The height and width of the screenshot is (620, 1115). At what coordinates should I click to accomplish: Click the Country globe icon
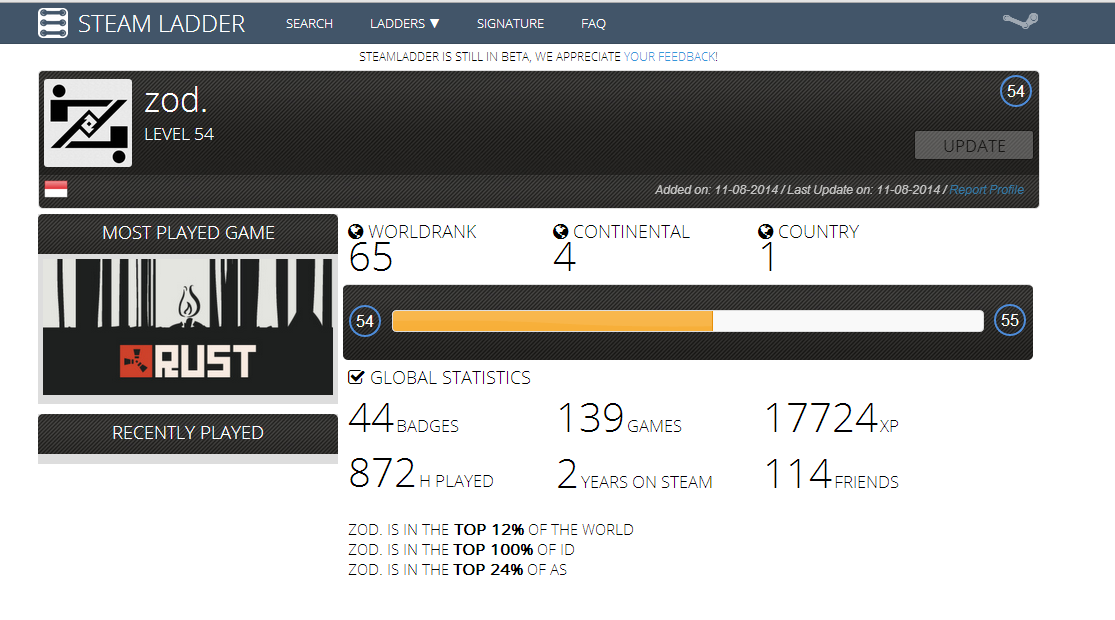(x=766, y=232)
